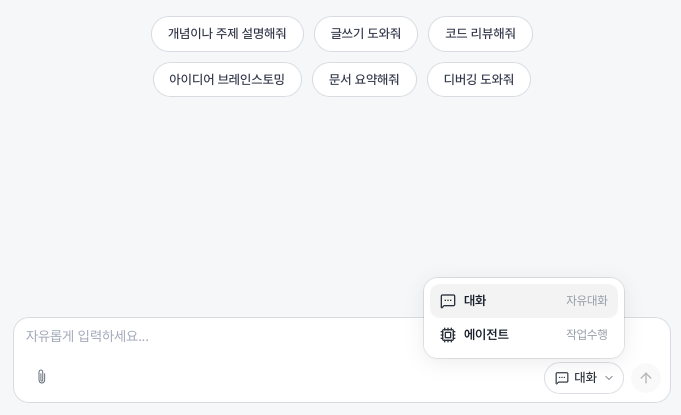Click the 대화 label of the mode selector
The height and width of the screenshot is (415, 681).
click(x=585, y=378)
